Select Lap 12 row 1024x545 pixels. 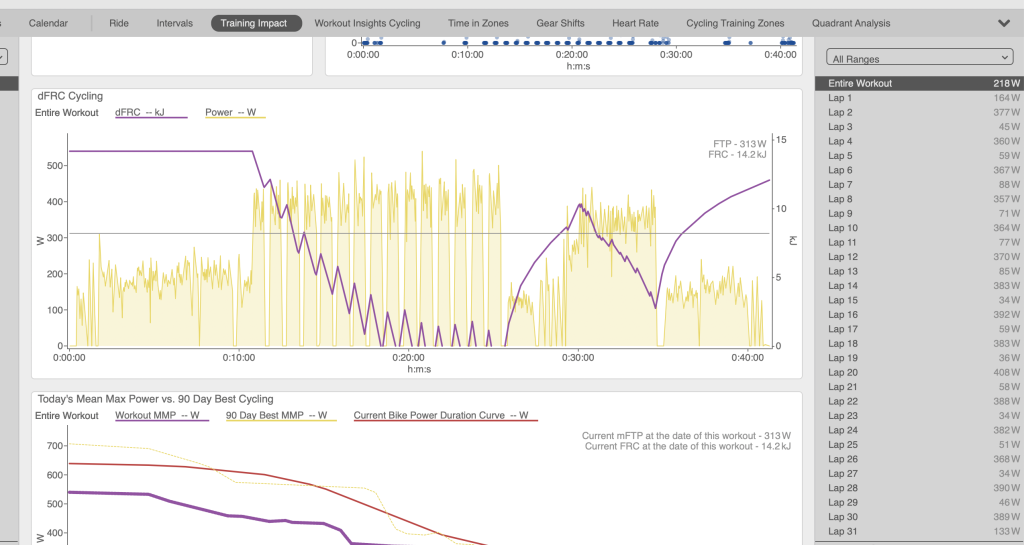pos(920,257)
